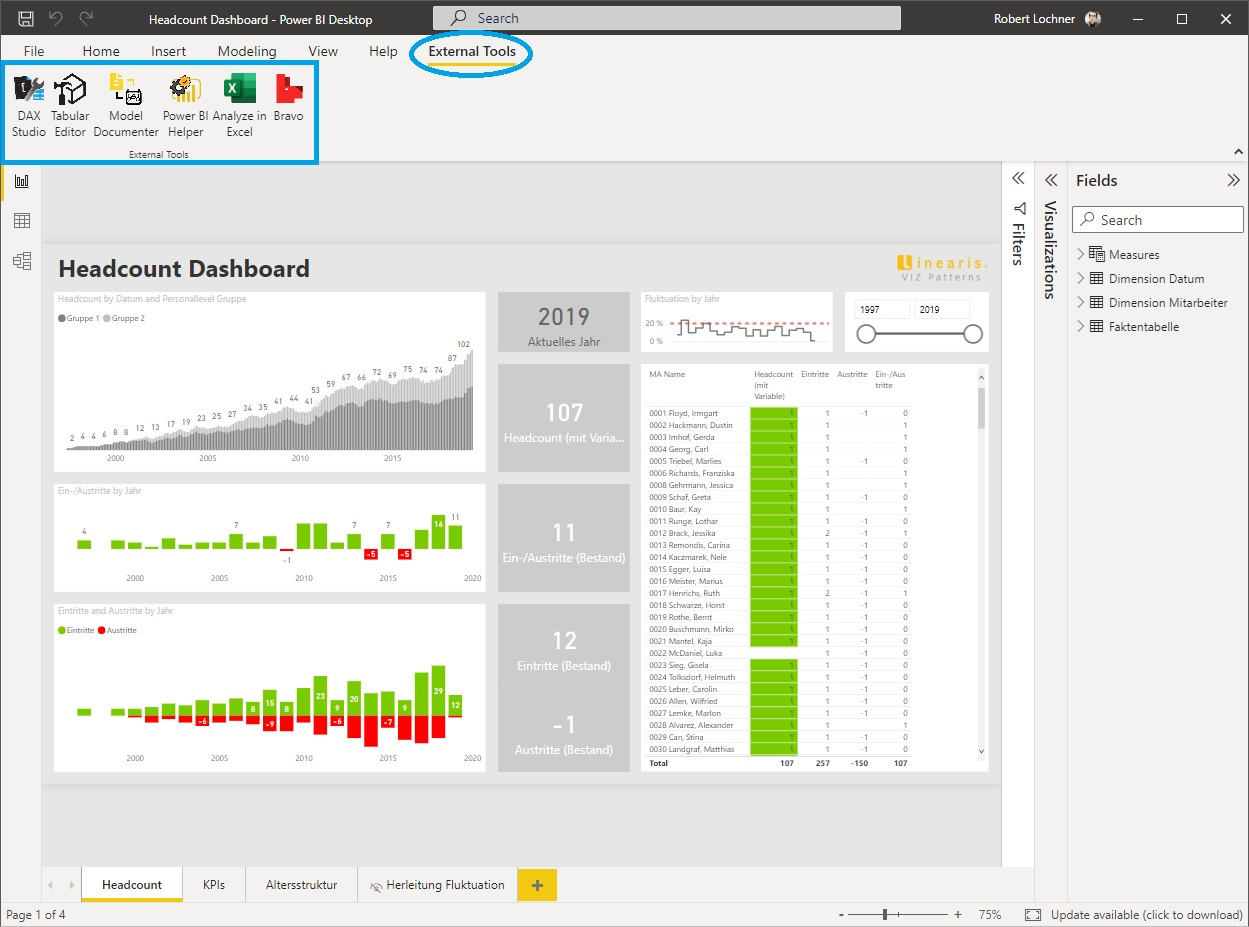Open the Bravo external tool

pos(288,103)
